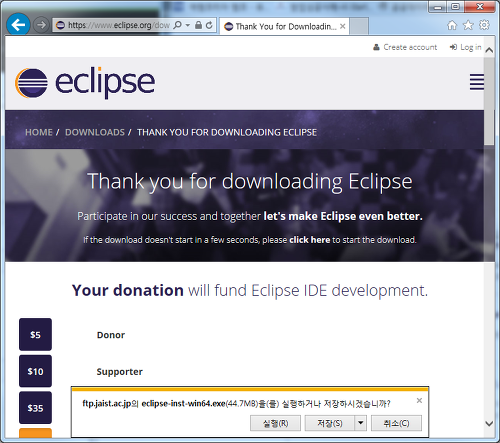Viewport: 500px width, 443px height.
Task: Open Favorites star icon
Action: [468, 25]
